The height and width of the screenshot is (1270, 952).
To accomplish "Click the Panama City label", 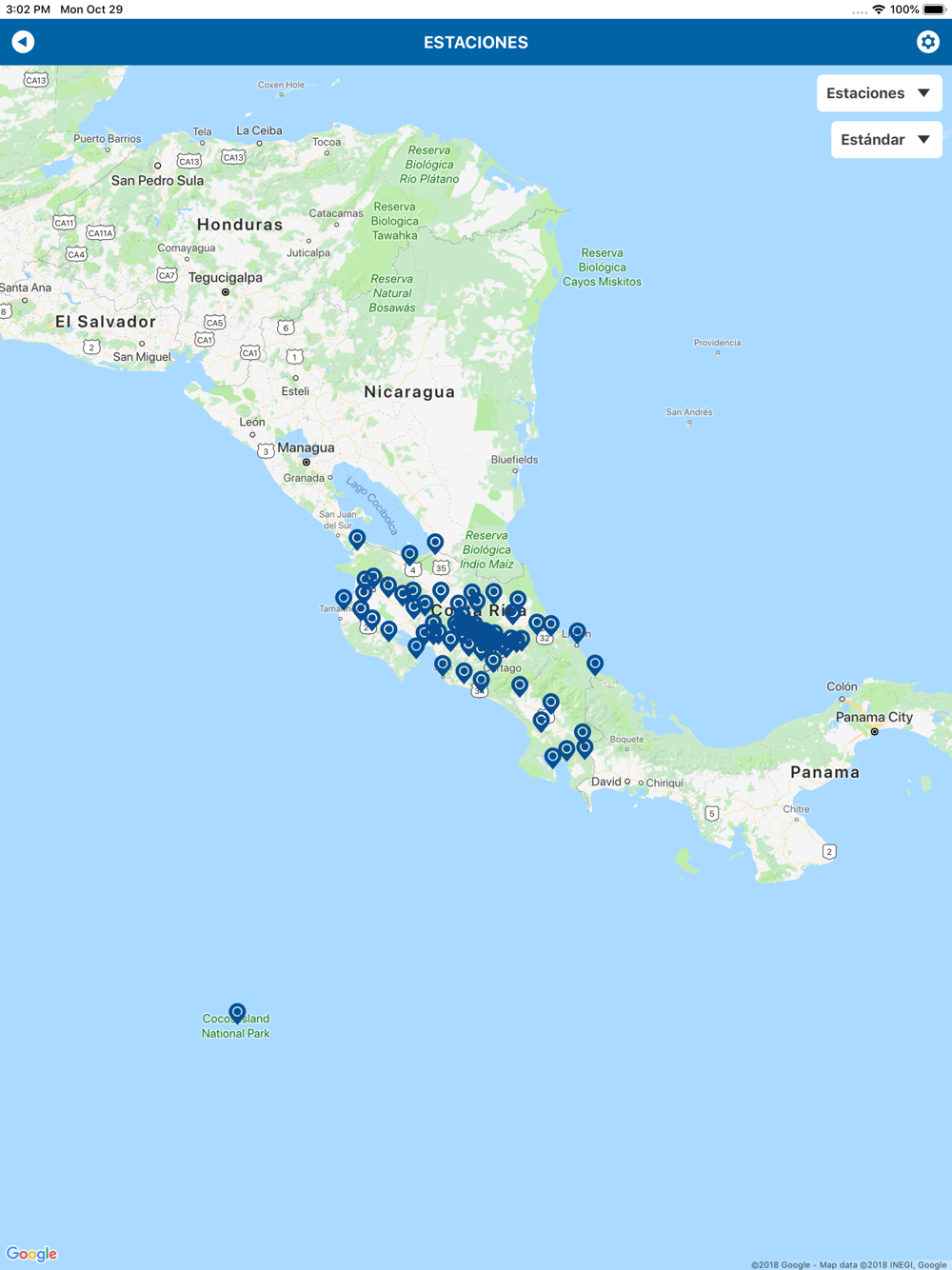I will pos(874,717).
